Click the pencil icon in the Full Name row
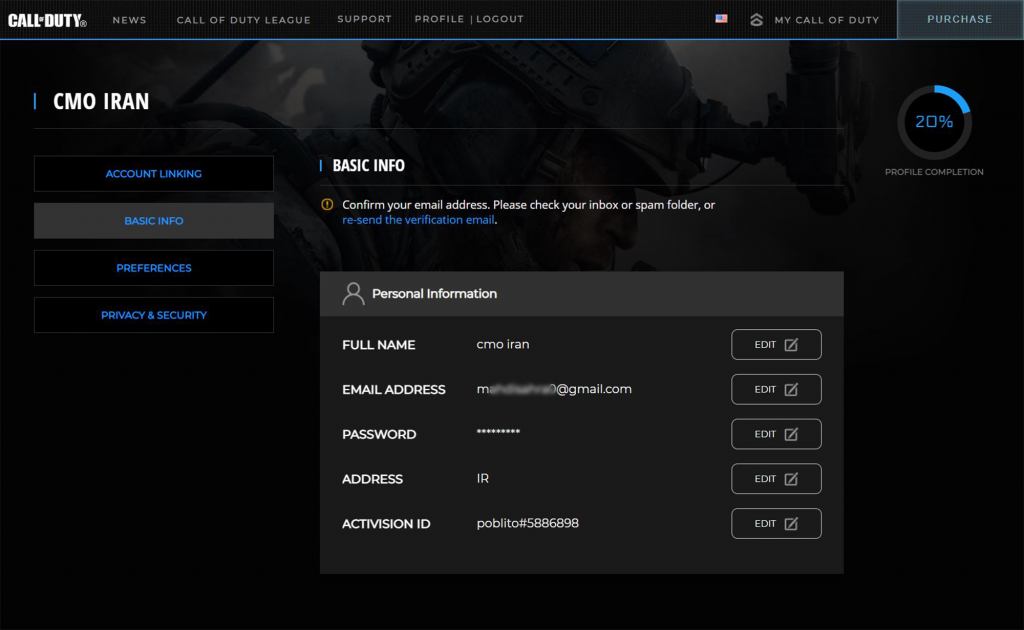 [x=791, y=345]
